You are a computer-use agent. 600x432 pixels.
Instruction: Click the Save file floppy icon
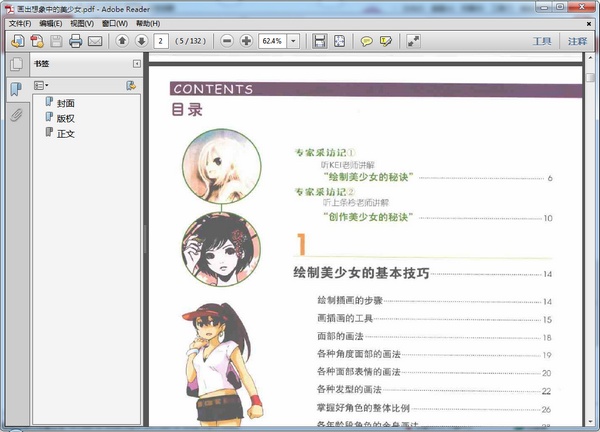(56, 41)
